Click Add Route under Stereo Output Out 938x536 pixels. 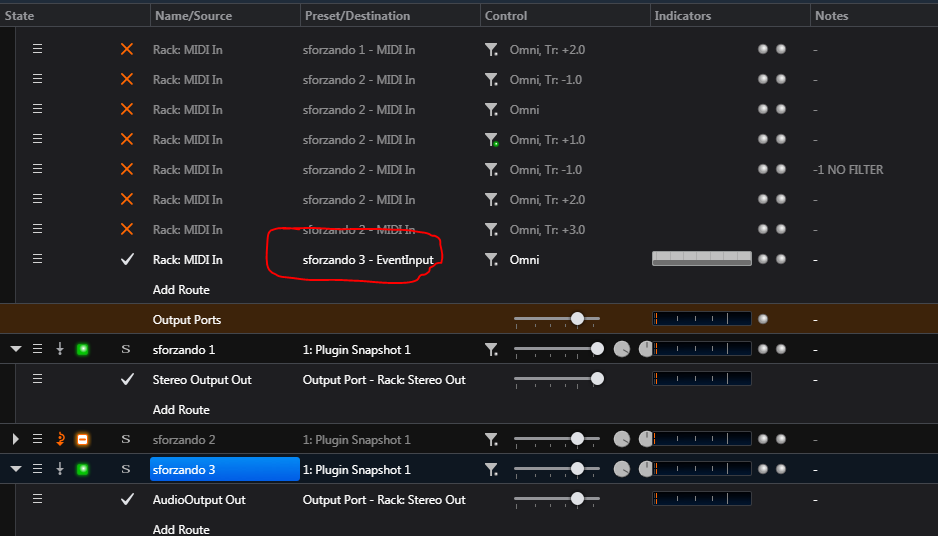181,410
